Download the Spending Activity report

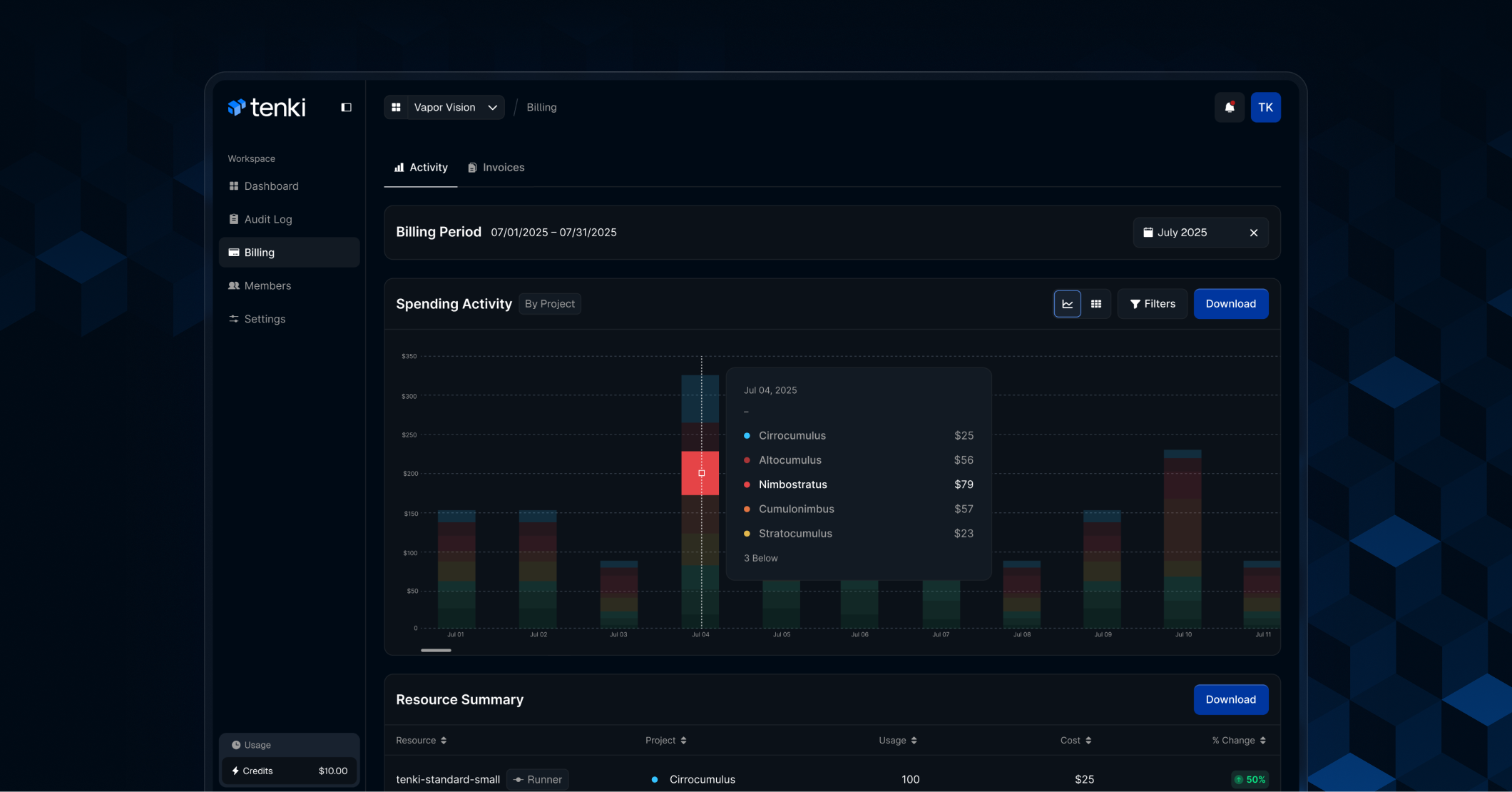[1230, 304]
